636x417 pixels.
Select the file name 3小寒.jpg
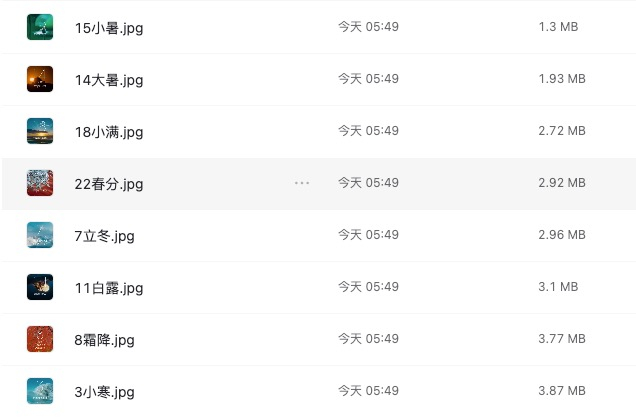[x=104, y=391]
